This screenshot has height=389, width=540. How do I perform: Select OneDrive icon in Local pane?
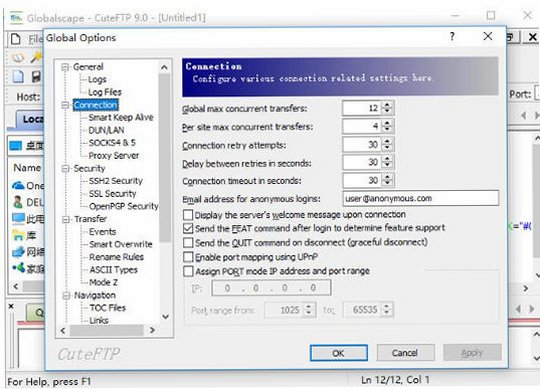pyautogui.click(x=18, y=186)
